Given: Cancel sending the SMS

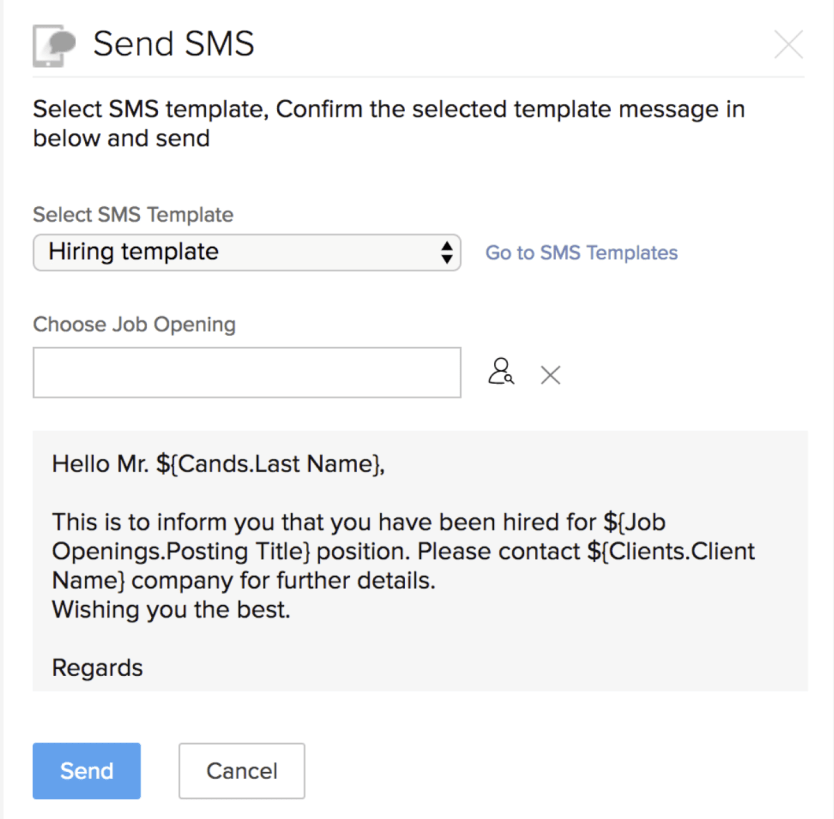Looking at the screenshot, I should [x=242, y=771].
